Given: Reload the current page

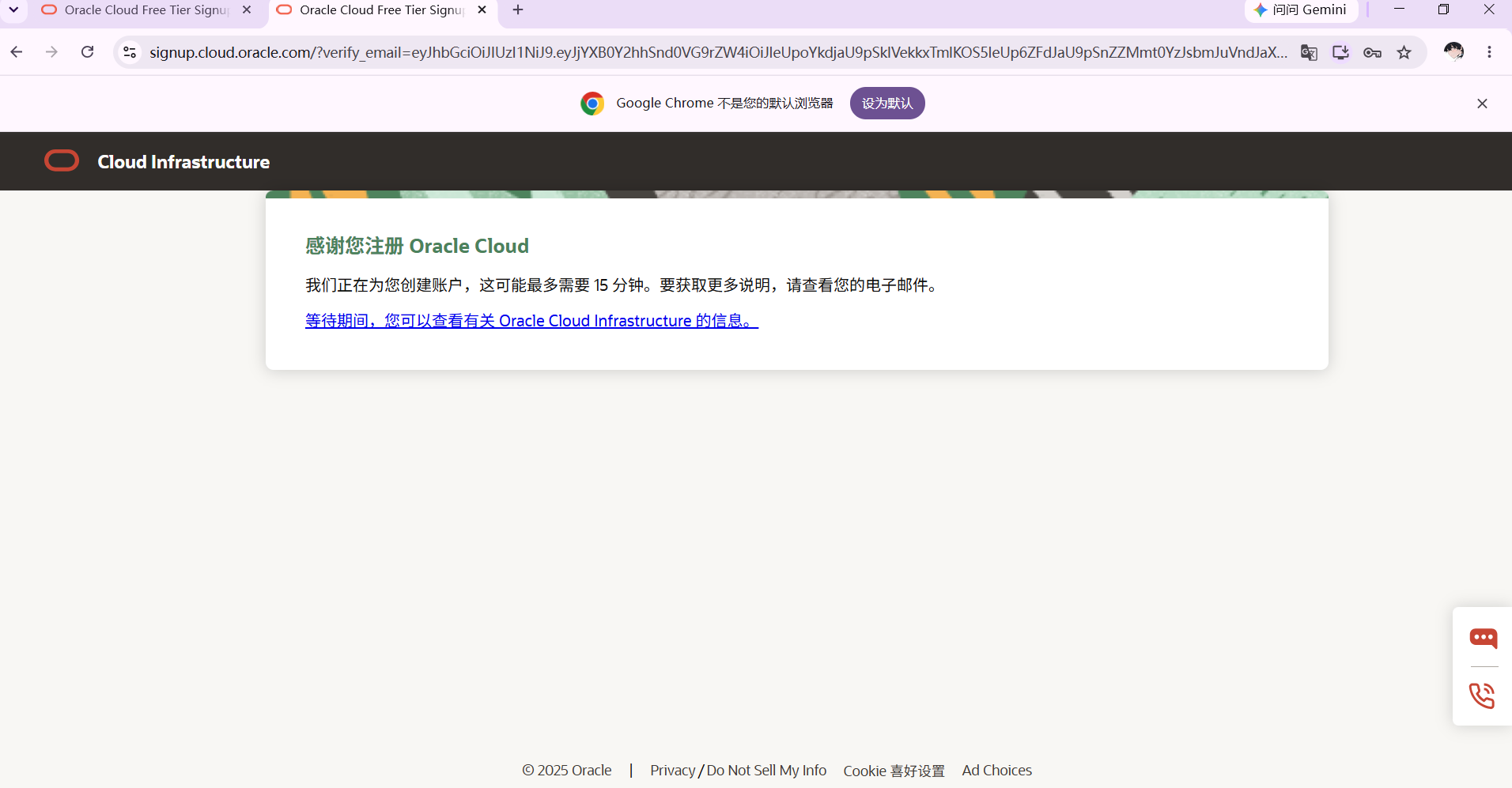Looking at the screenshot, I should (88, 52).
